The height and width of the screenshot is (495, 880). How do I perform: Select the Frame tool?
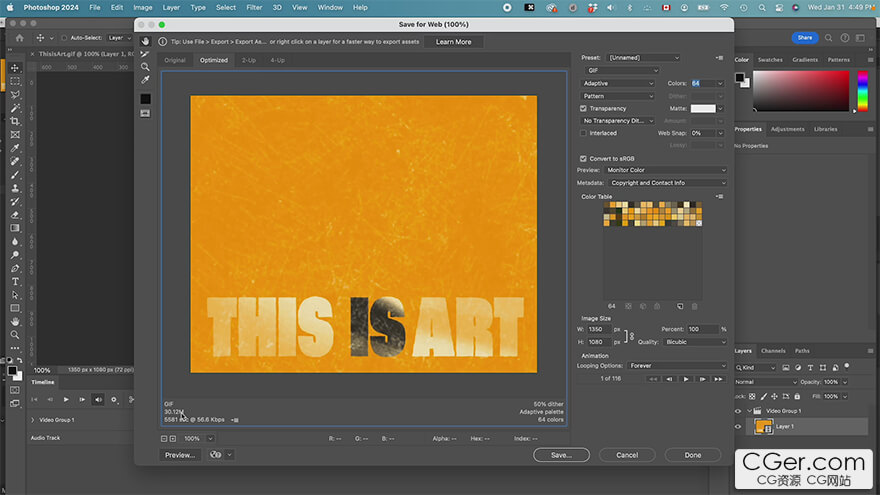point(15,135)
